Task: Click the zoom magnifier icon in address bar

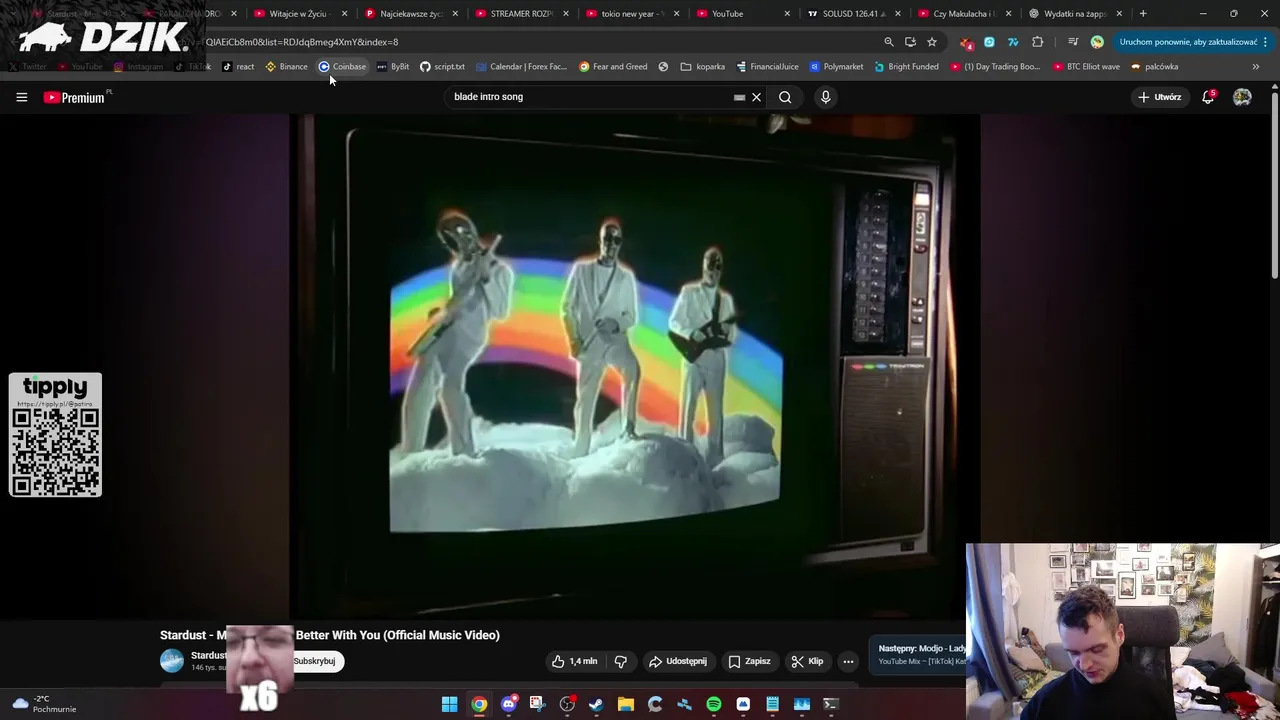Action: click(x=888, y=42)
